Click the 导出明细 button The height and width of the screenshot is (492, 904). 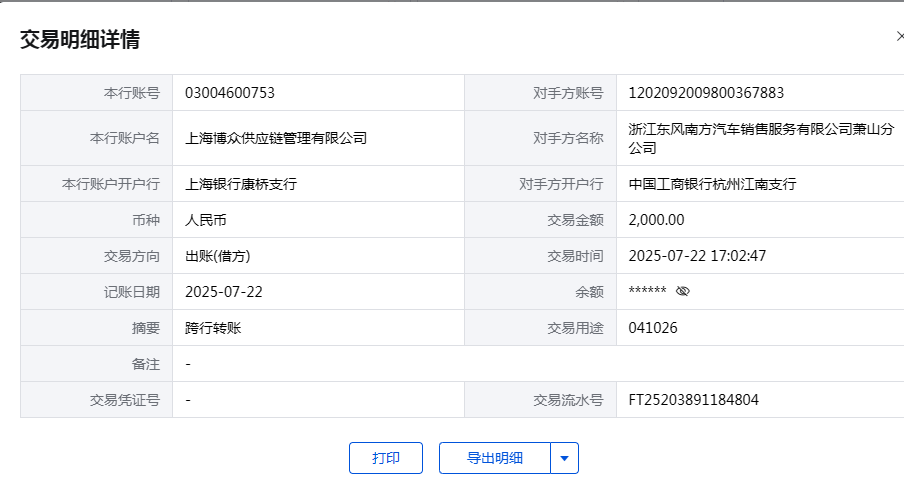[x=495, y=458]
